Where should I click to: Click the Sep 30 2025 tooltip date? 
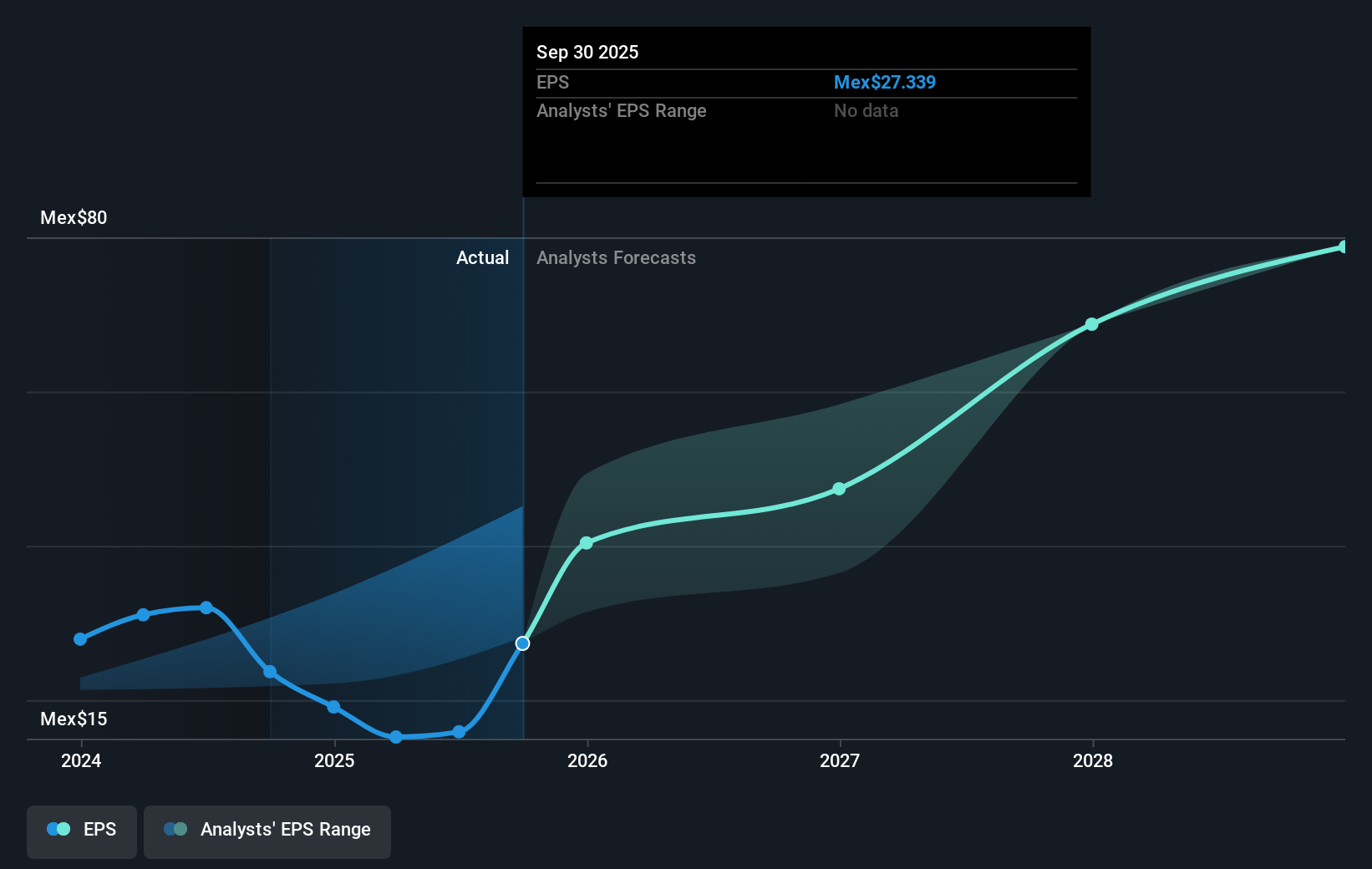coord(587,52)
